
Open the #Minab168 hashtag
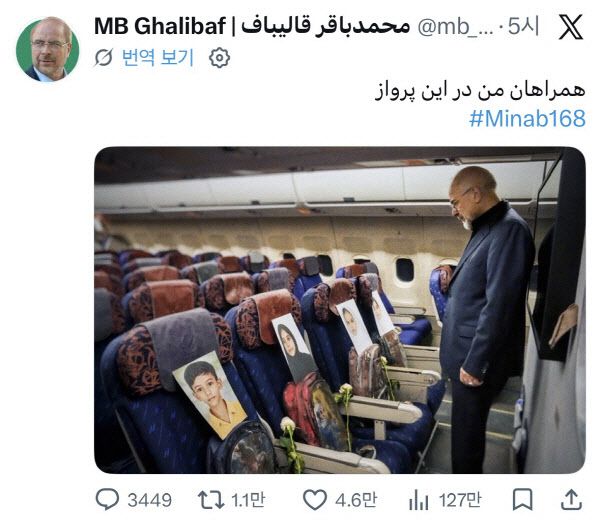click(x=527, y=118)
